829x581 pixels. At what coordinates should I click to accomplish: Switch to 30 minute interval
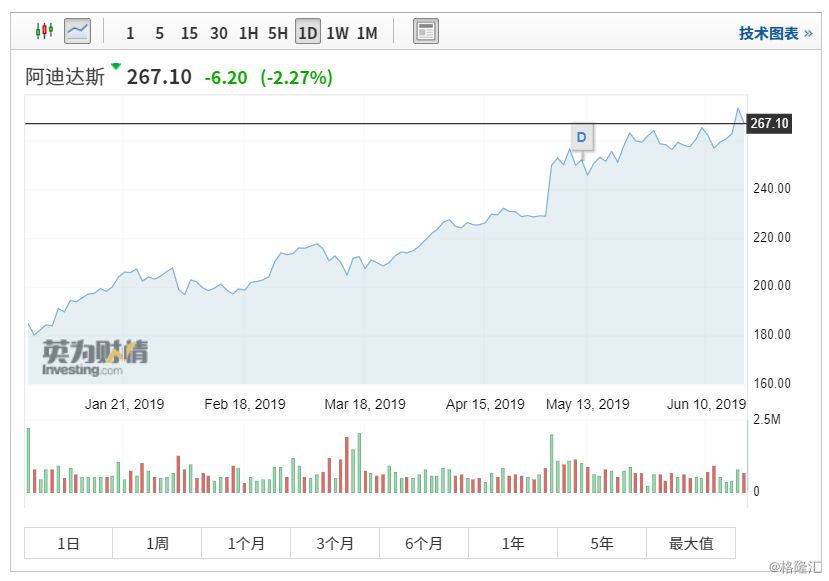pyautogui.click(x=218, y=33)
